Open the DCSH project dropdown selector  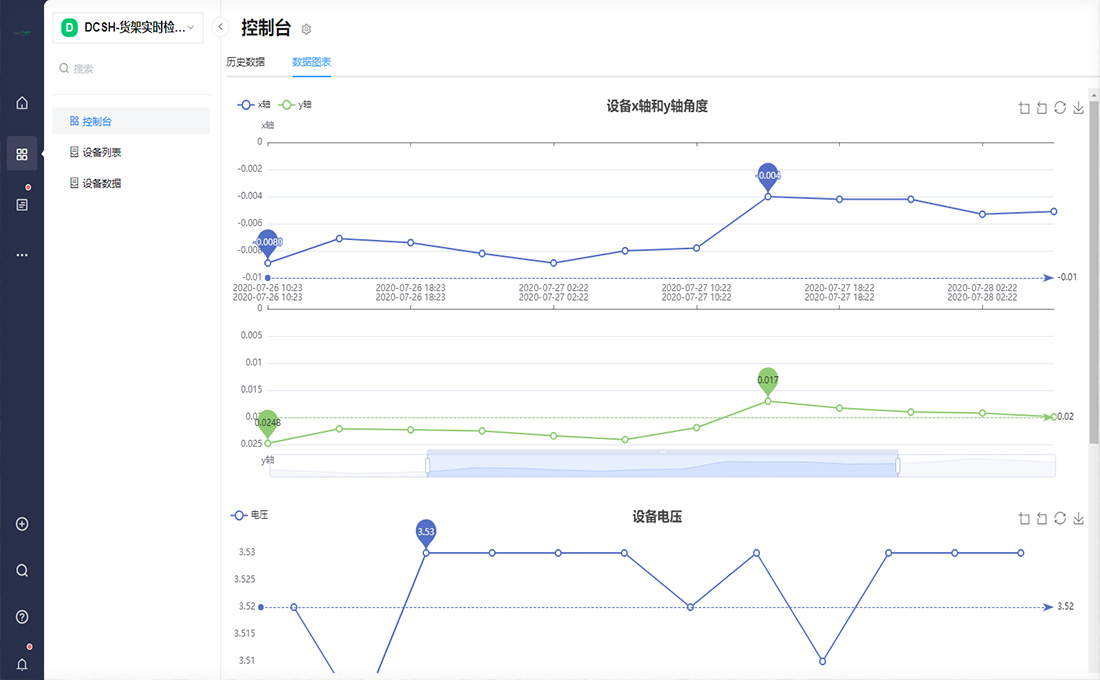(128, 28)
